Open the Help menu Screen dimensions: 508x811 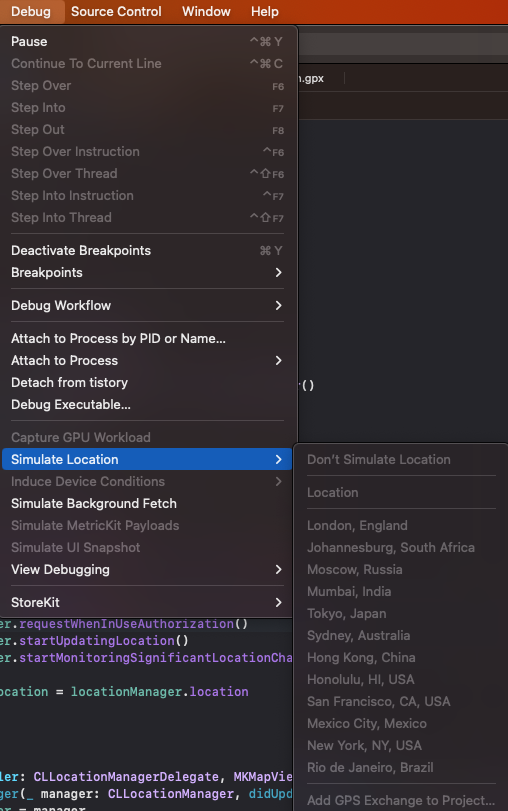pyautogui.click(x=265, y=11)
